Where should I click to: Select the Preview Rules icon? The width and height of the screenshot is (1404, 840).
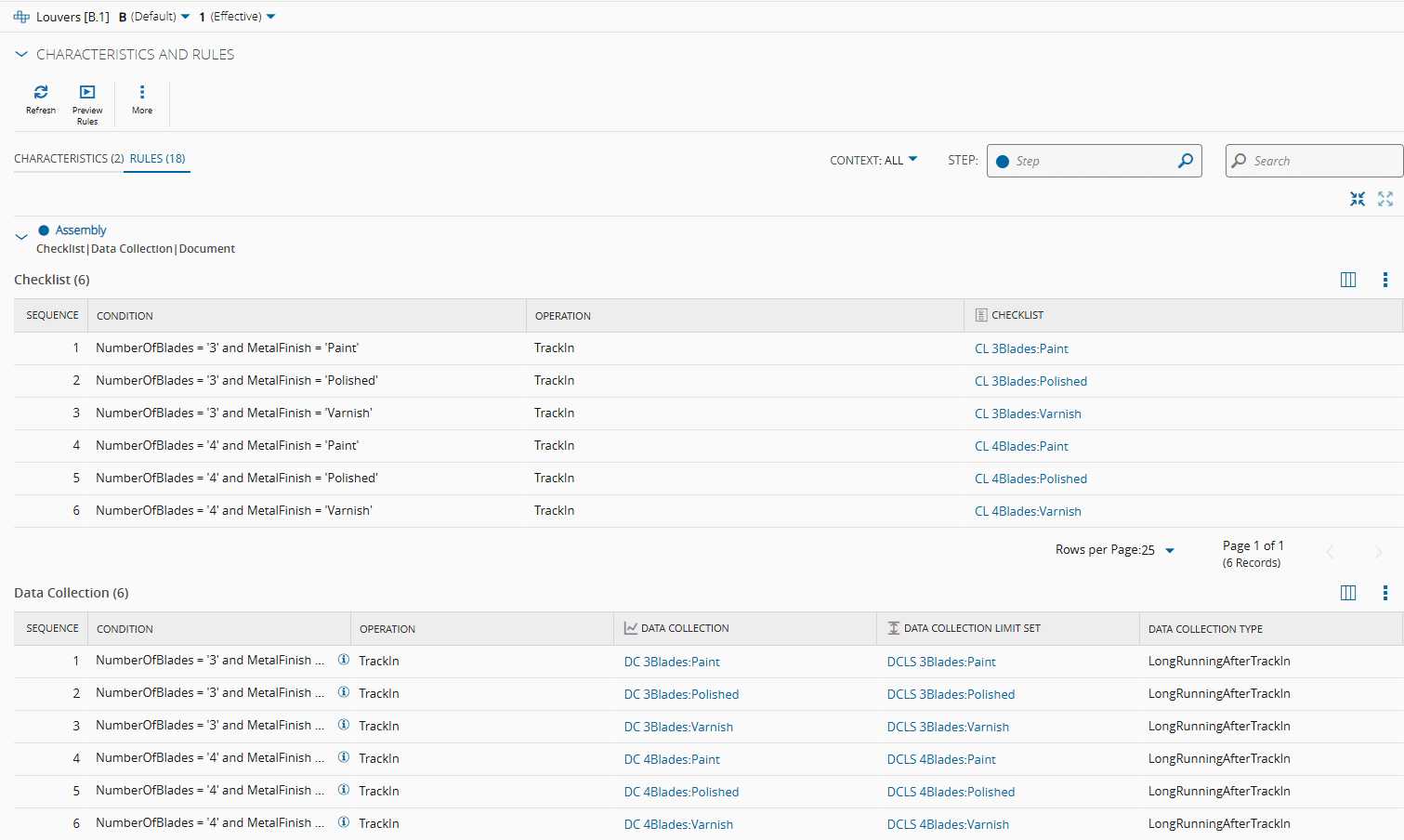point(86,92)
